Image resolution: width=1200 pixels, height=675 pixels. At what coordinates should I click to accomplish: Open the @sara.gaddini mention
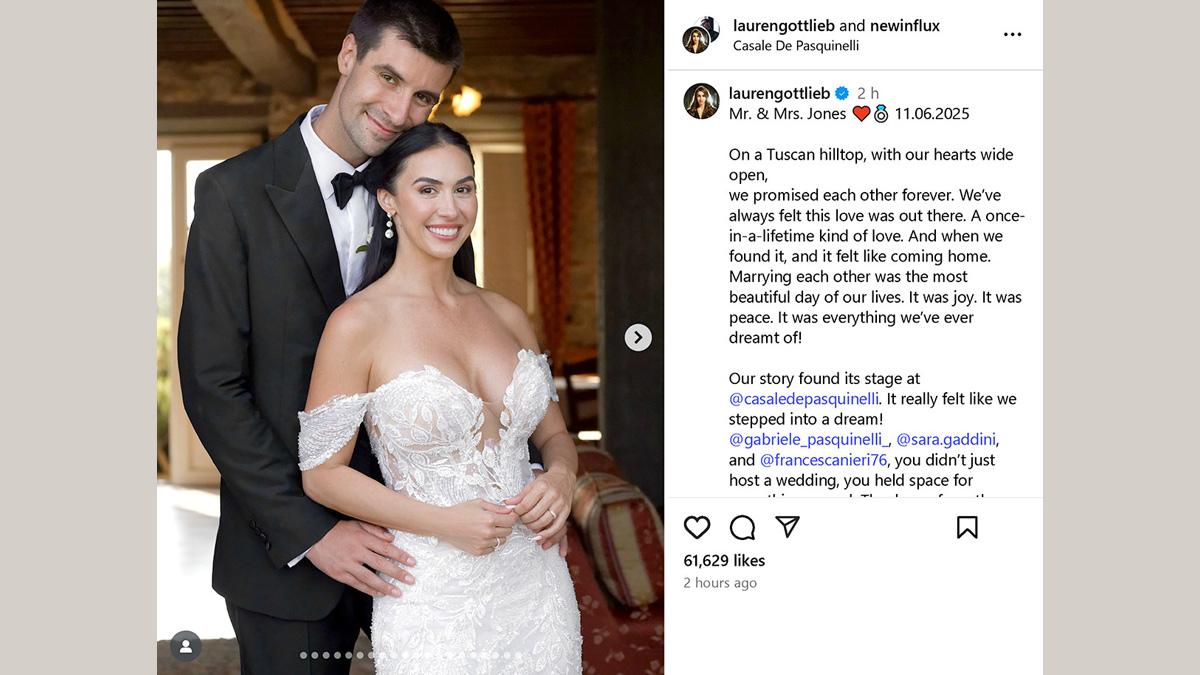(946, 440)
